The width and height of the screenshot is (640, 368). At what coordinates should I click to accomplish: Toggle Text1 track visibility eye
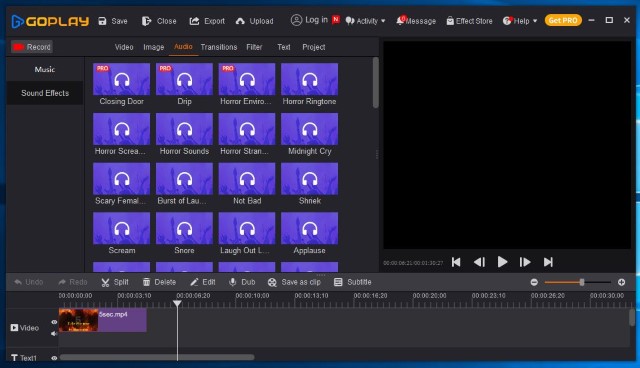[x=54, y=358]
